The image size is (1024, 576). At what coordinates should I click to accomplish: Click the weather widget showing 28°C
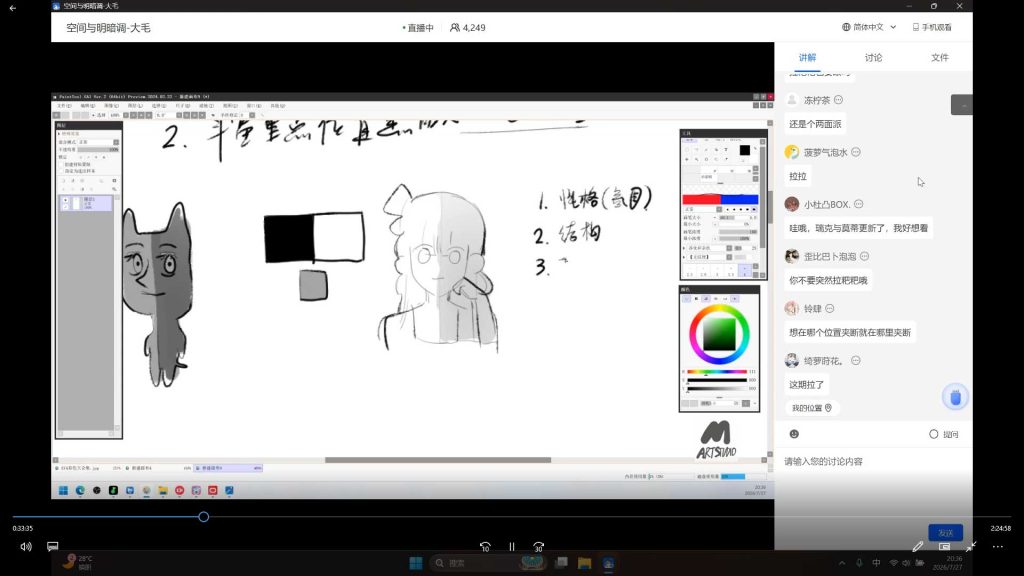coord(78,562)
